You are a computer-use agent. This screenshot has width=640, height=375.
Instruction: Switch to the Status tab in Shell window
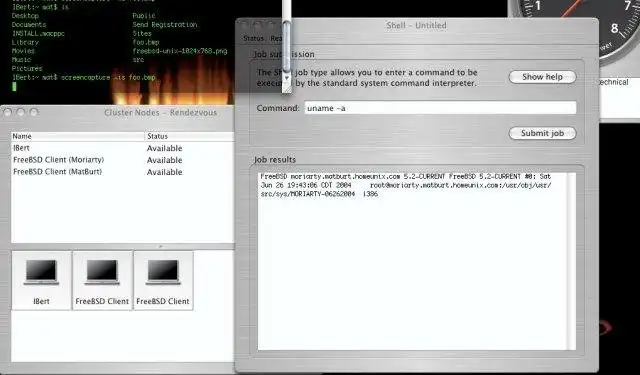[253, 38]
